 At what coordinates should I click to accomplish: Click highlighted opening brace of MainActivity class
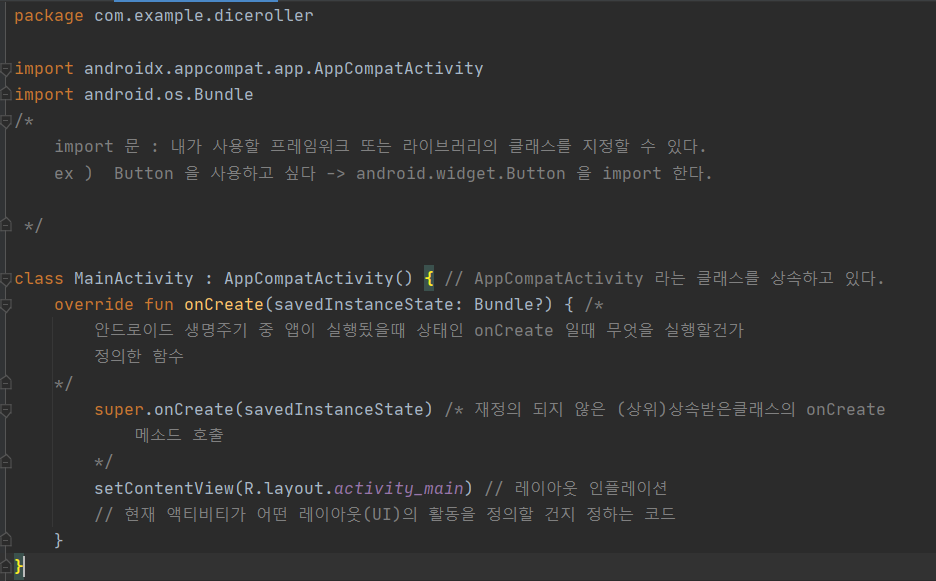[x=429, y=279]
